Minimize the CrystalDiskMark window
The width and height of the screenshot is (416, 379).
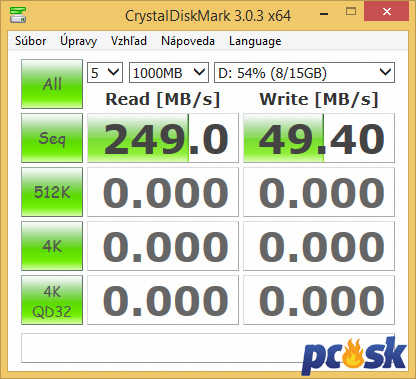pos(324,14)
